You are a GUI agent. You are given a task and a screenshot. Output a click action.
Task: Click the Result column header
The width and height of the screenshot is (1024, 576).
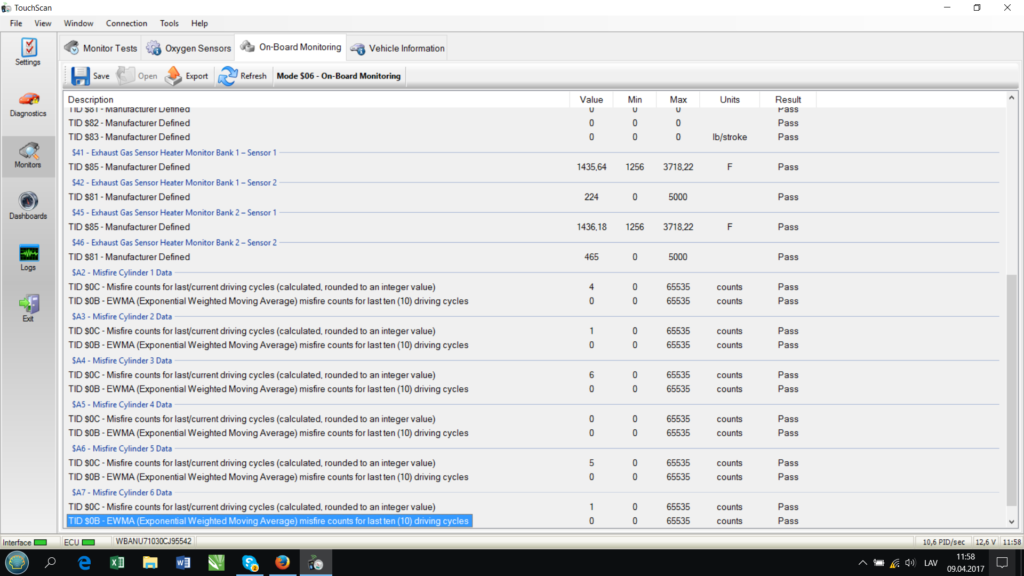pos(788,100)
